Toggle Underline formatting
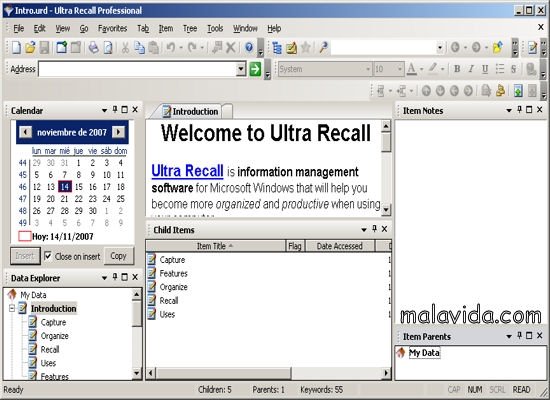The width and height of the screenshot is (550, 400). (485, 69)
